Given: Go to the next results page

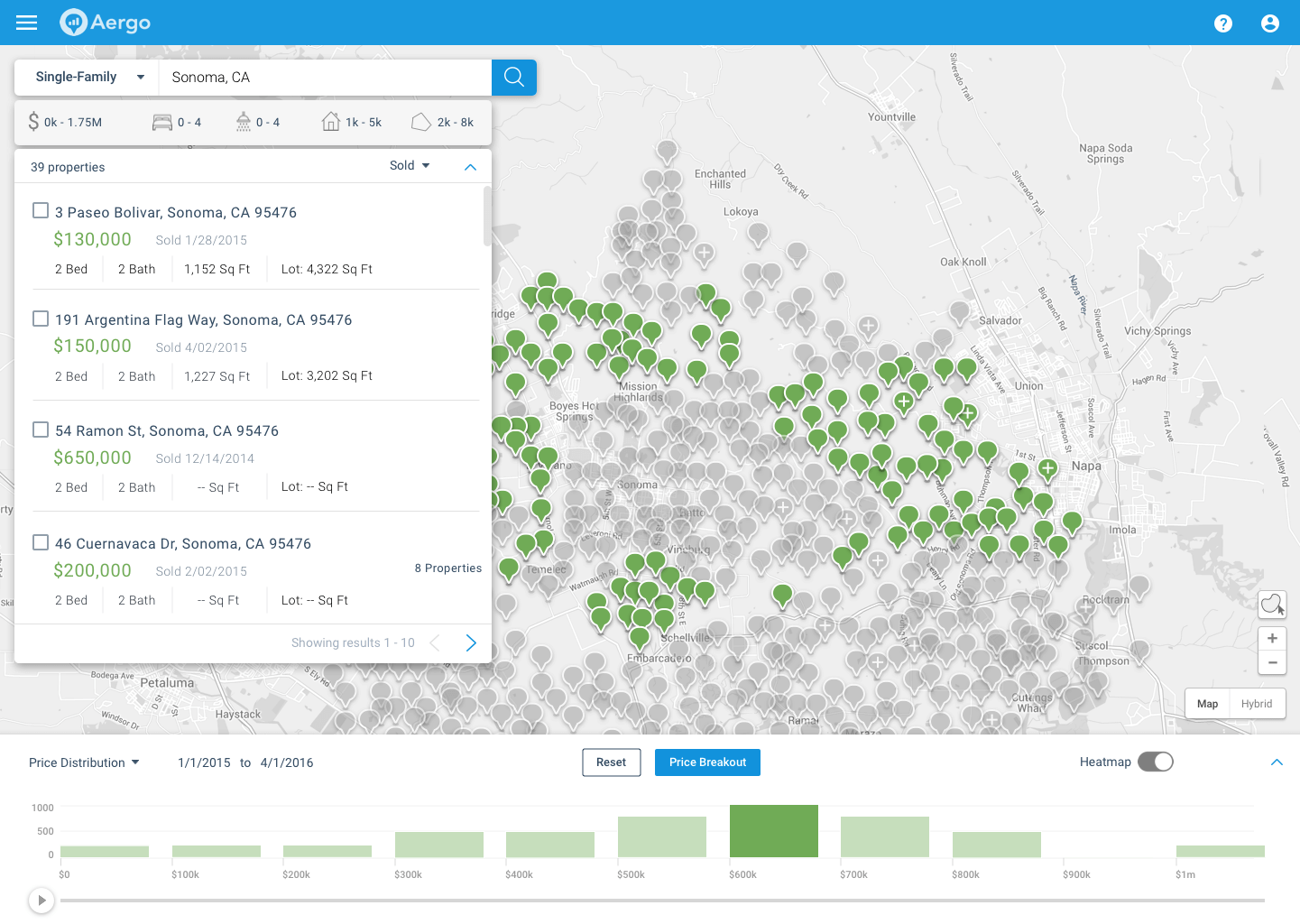Looking at the screenshot, I should (x=470, y=642).
